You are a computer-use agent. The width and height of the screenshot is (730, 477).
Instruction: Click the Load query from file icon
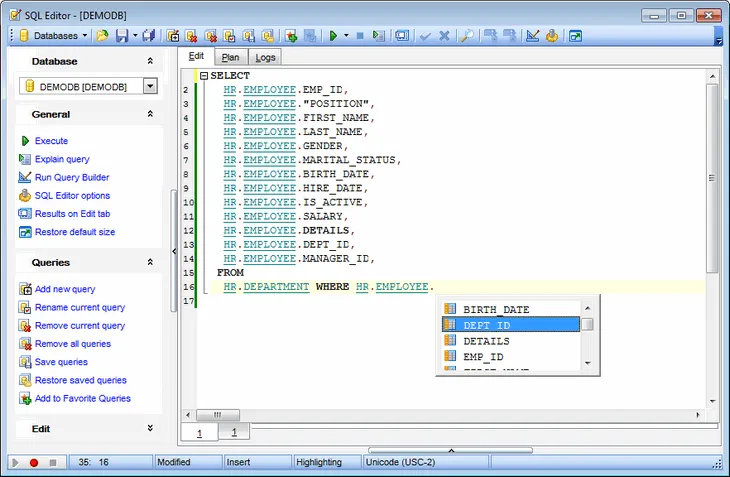coord(102,36)
